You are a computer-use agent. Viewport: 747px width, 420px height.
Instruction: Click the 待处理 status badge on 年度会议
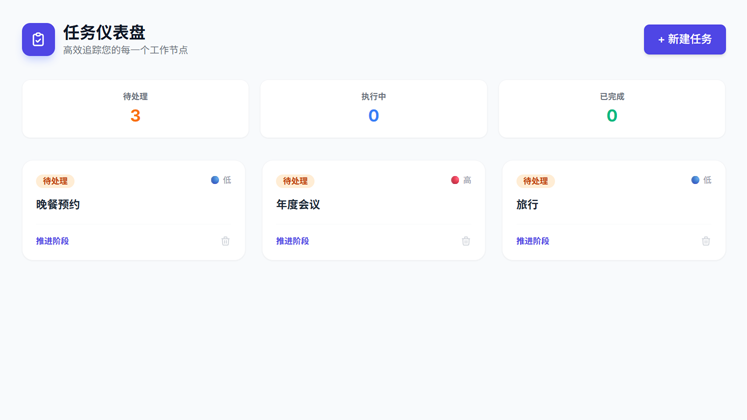pos(295,181)
